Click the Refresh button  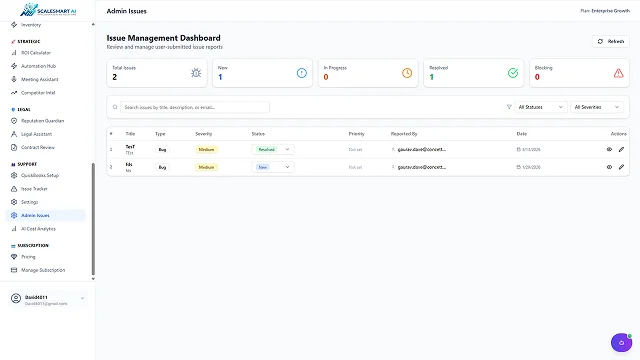pos(611,41)
